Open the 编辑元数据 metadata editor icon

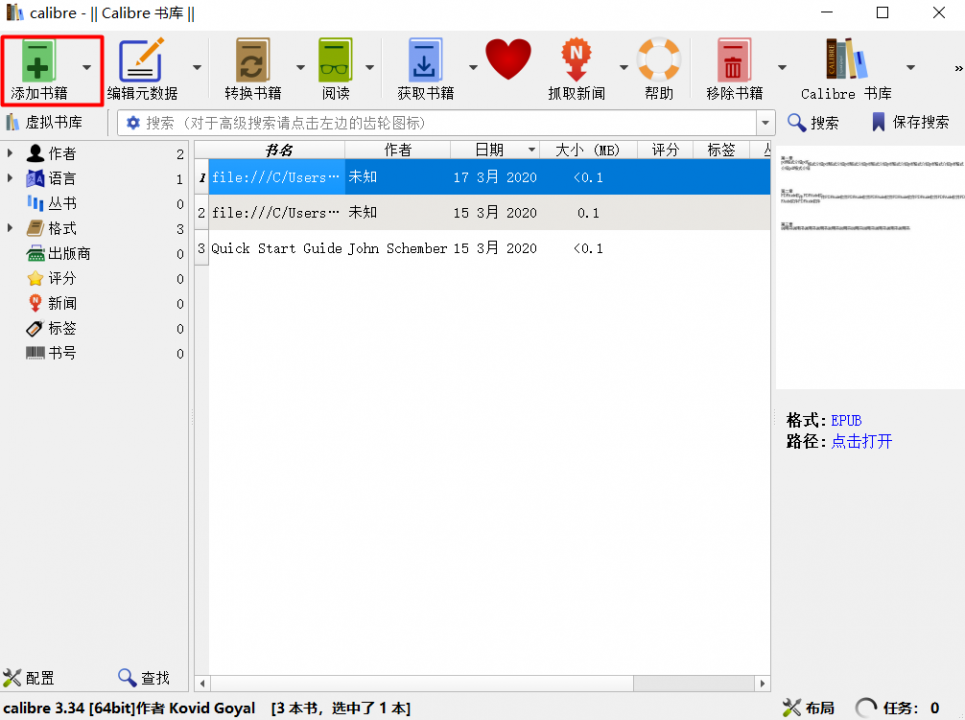tap(142, 60)
